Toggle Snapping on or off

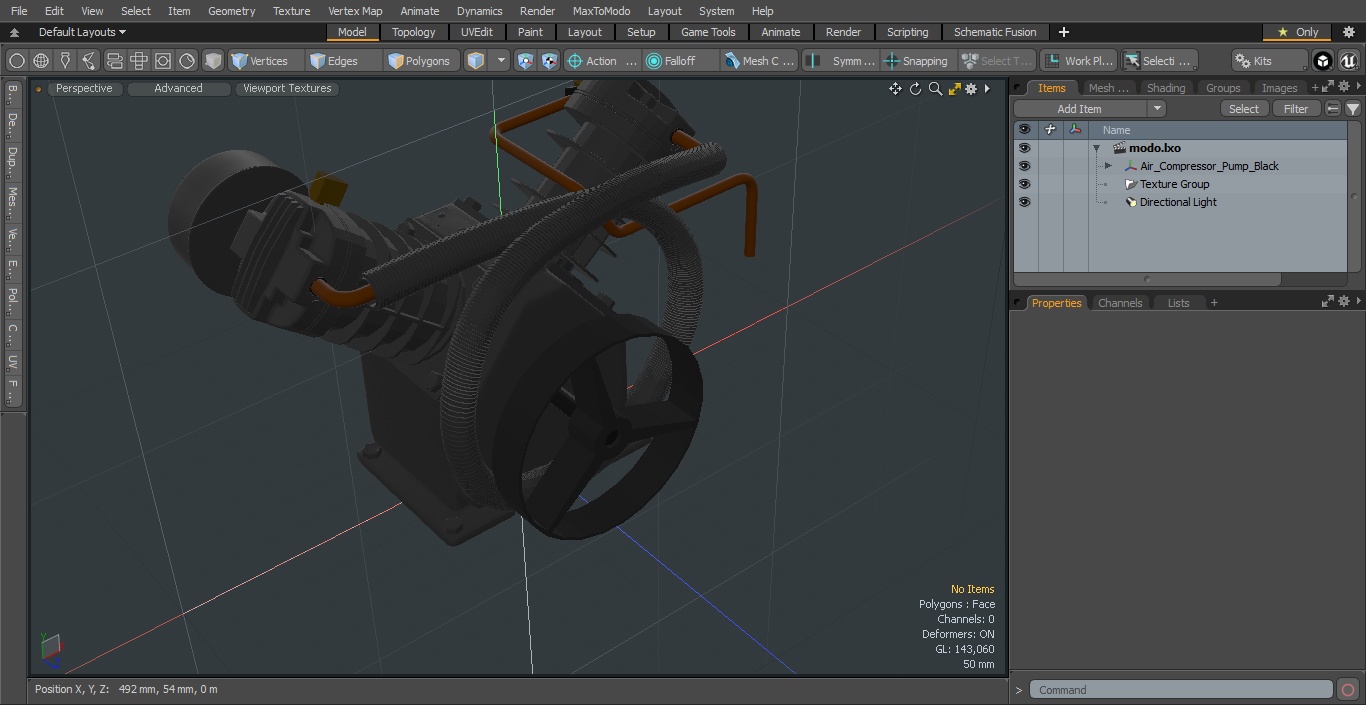[x=918, y=61]
